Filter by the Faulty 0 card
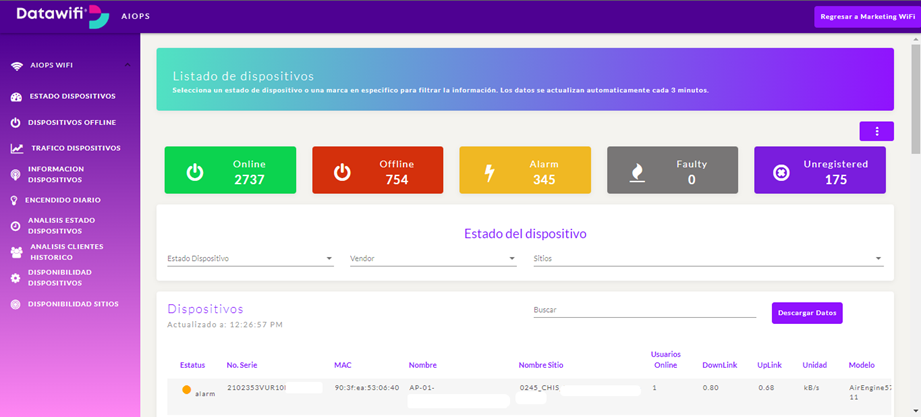 [673, 170]
